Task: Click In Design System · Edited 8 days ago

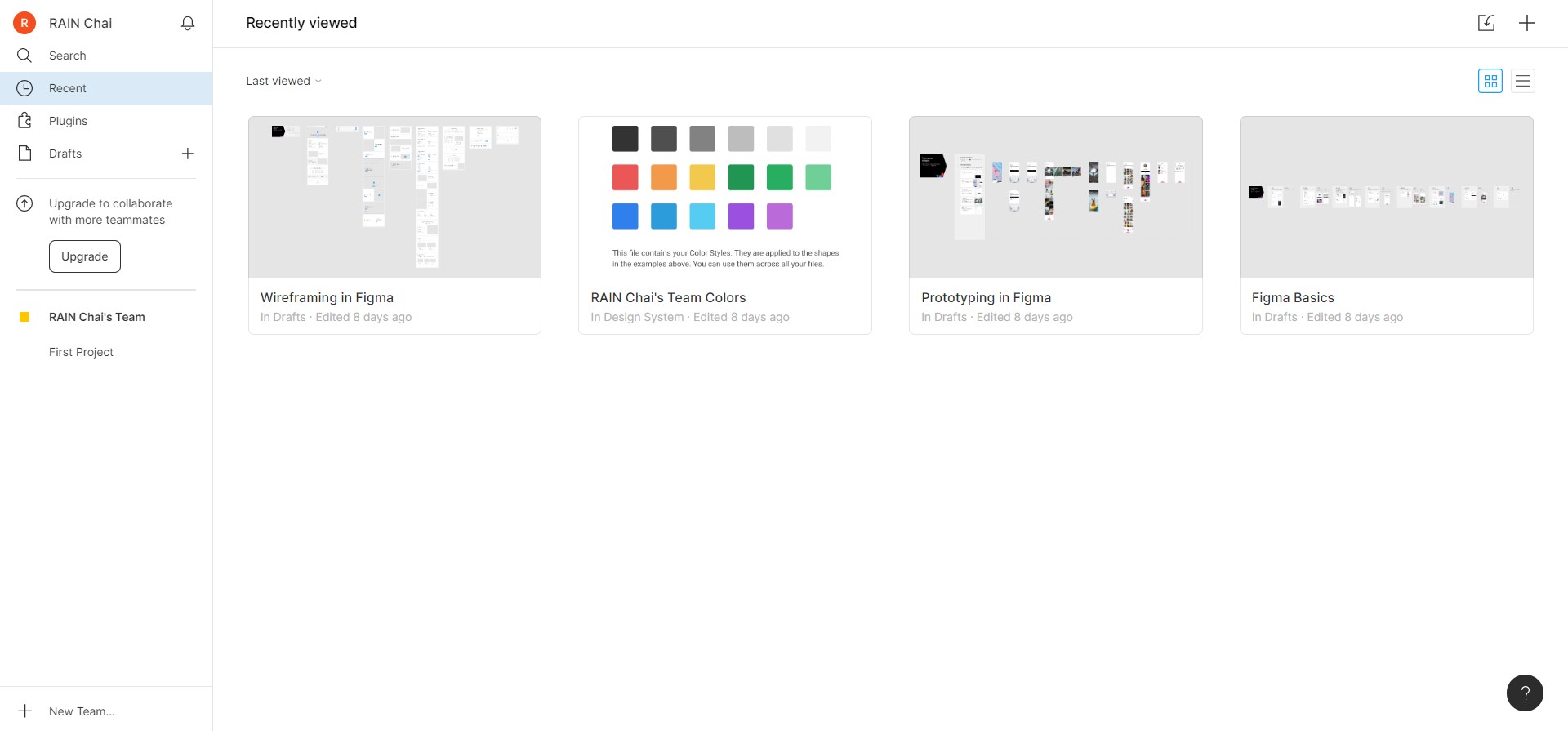Action: (x=690, y=317)
